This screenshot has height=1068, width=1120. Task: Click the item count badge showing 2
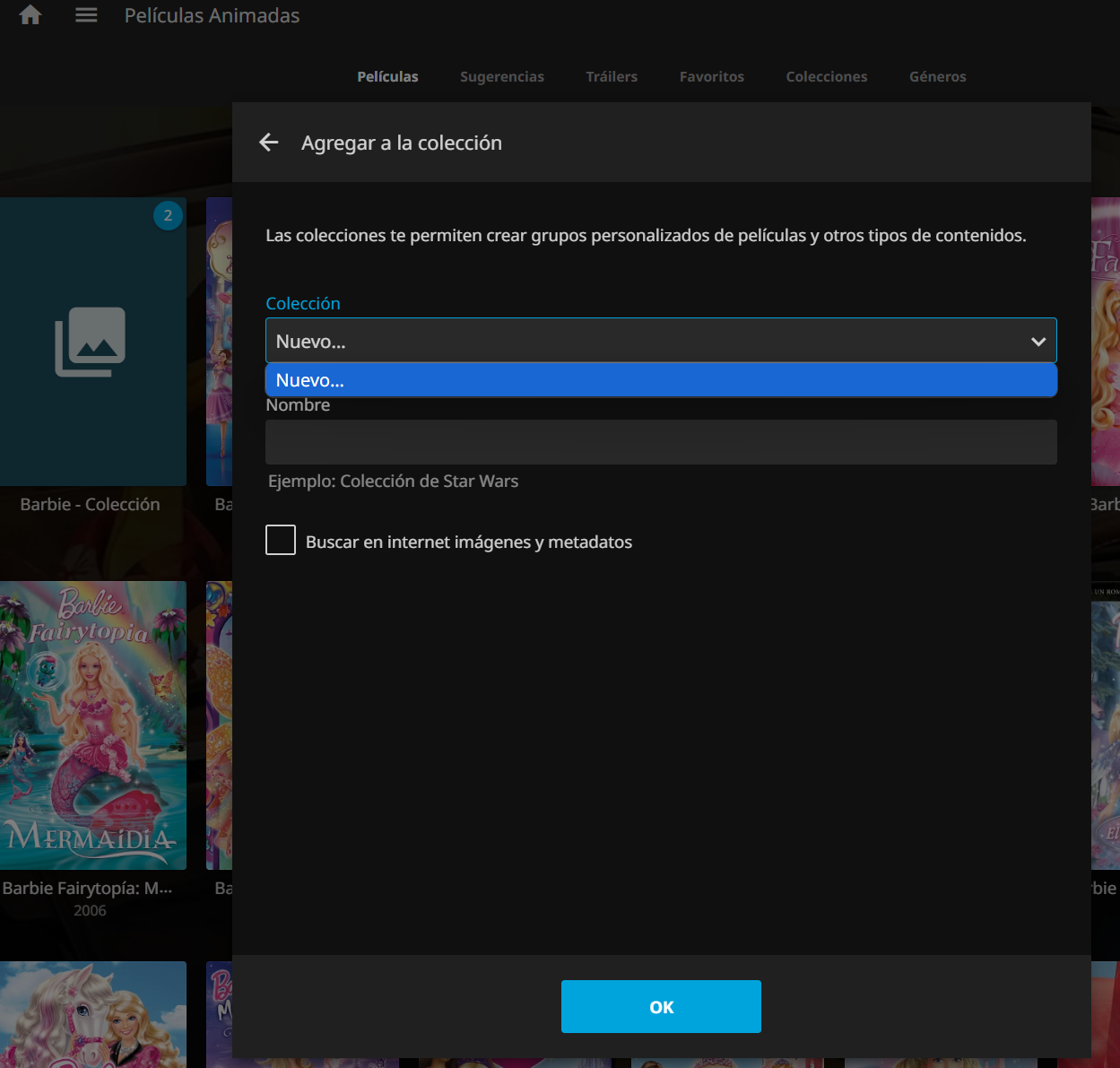(168, 215)
